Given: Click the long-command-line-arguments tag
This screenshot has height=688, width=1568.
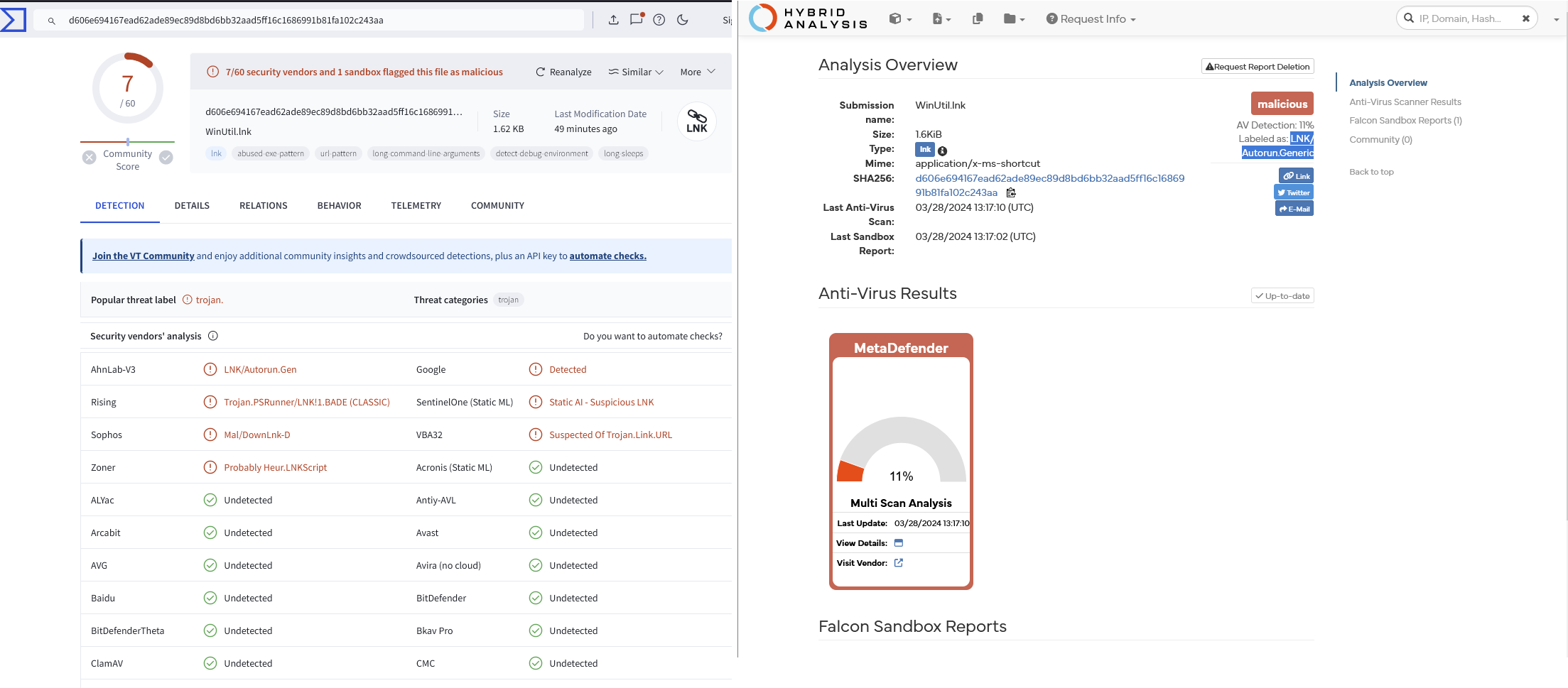Looking at the screenshot, I should pos(426,153).
